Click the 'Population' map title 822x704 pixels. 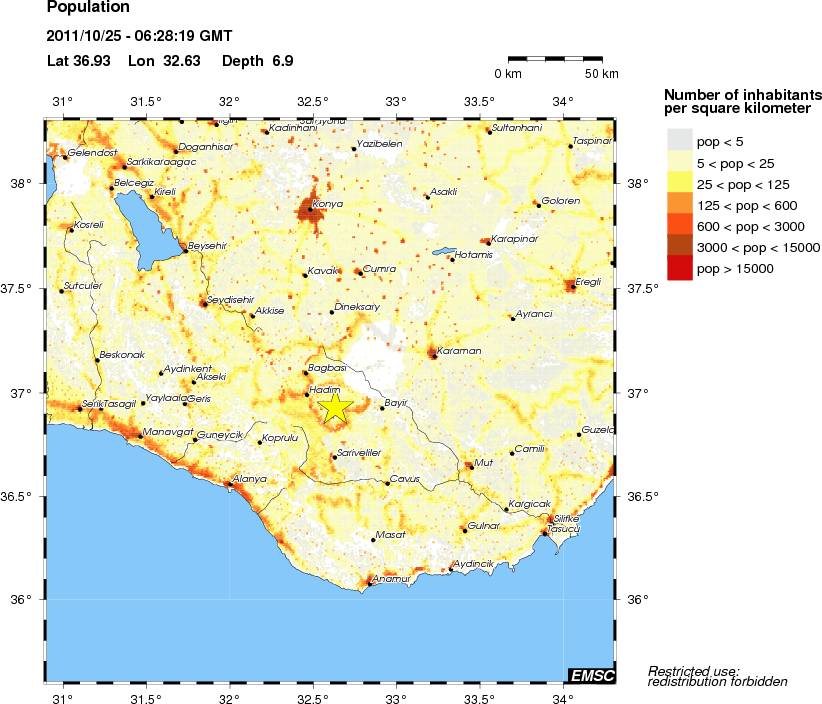(x=88, y=8)
